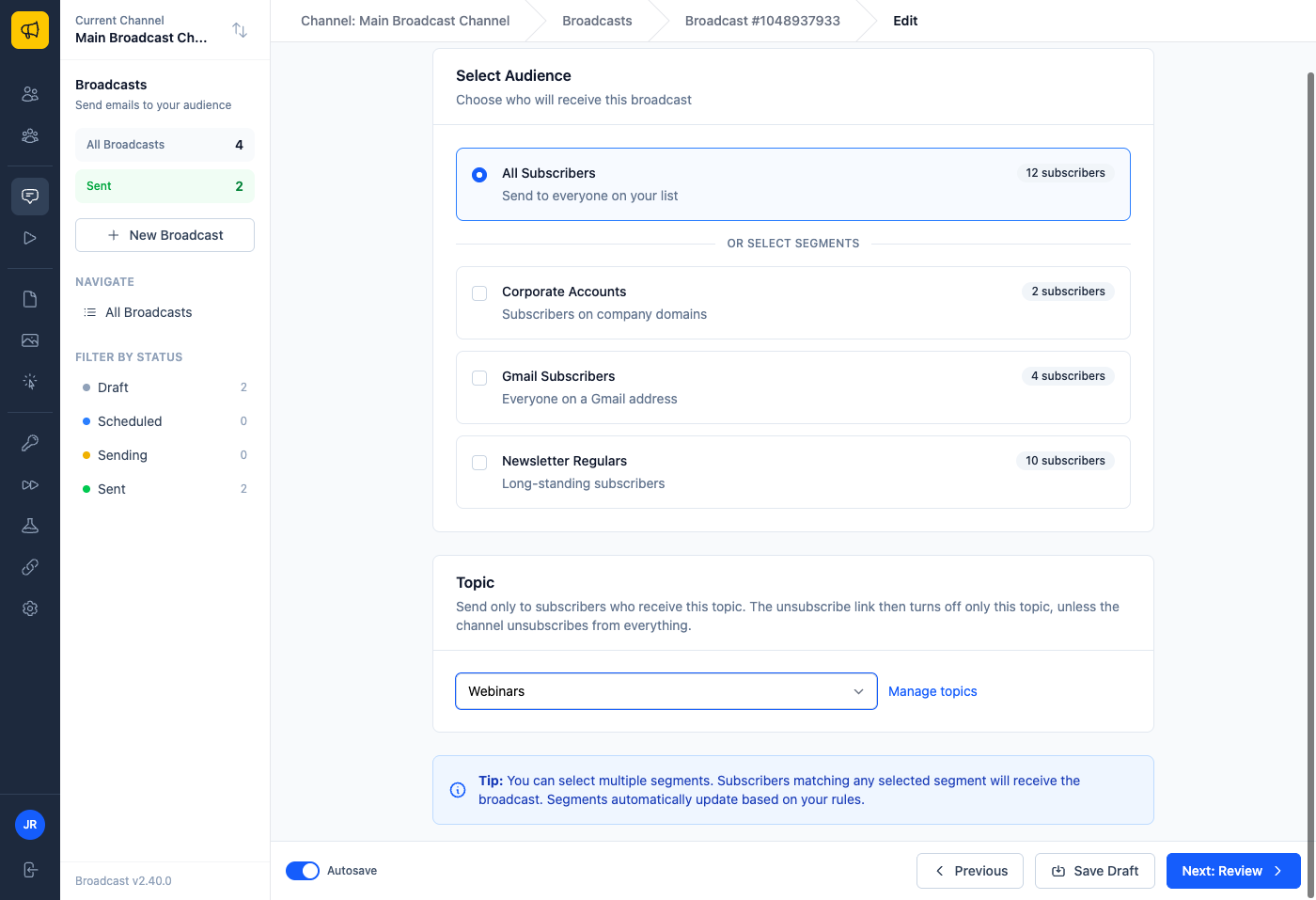Open the Manage topics link
The height and width of the screenshot is (900, 1316).
pyautogui.click(x=932, y=691)
